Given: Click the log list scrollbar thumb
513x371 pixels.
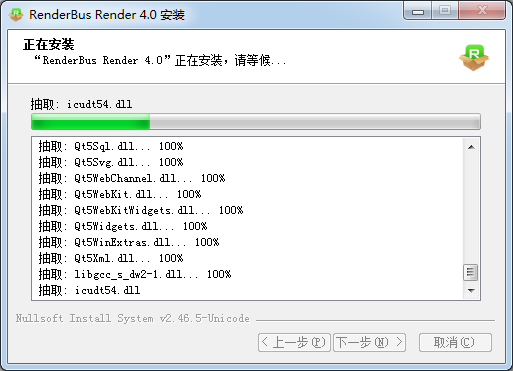Looking at the screenshot, I should pos(471,272).
